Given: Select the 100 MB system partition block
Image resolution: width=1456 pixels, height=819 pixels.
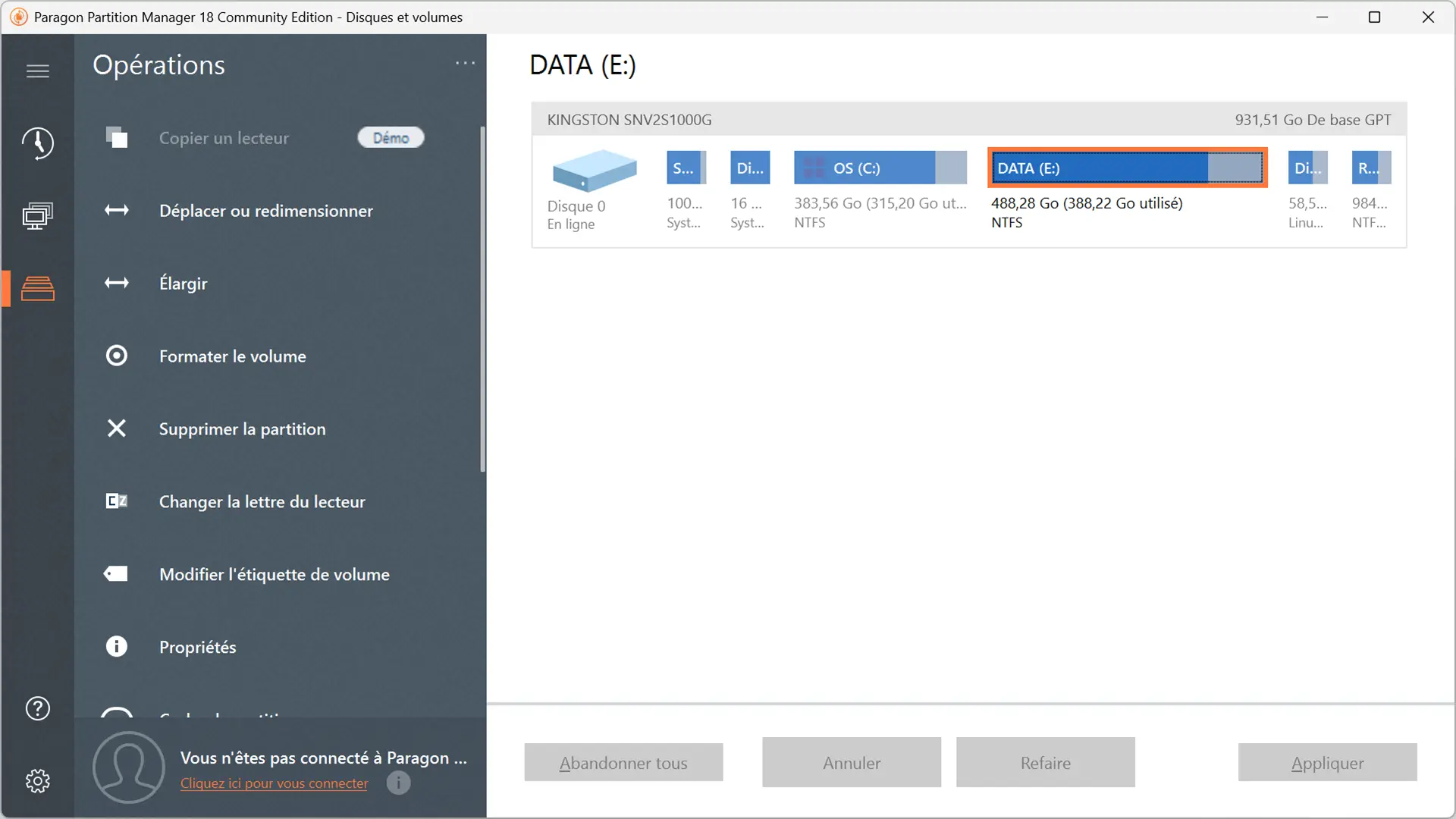Looking at the screenshot, I should (x=686, y=168).
